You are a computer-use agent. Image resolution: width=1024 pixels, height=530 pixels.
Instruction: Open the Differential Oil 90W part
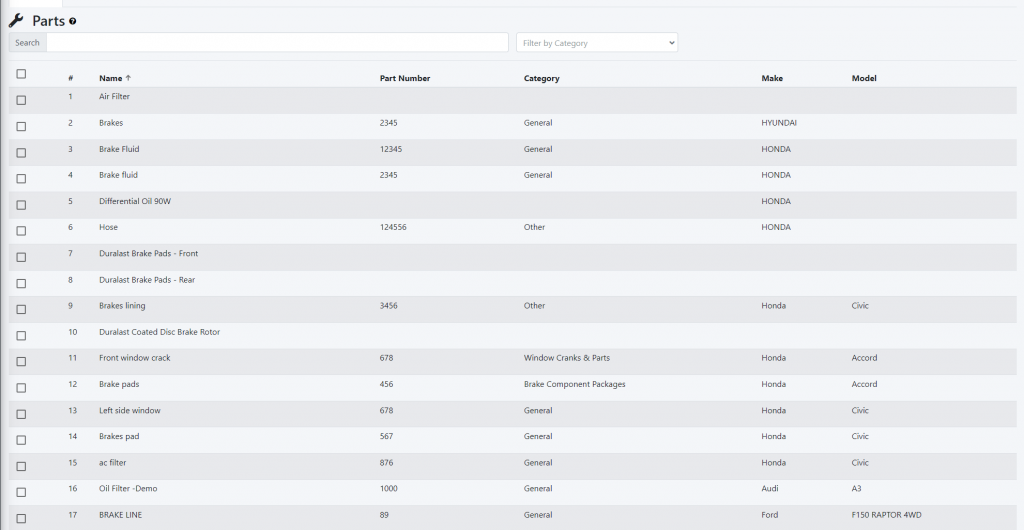[x=135, y=201]
